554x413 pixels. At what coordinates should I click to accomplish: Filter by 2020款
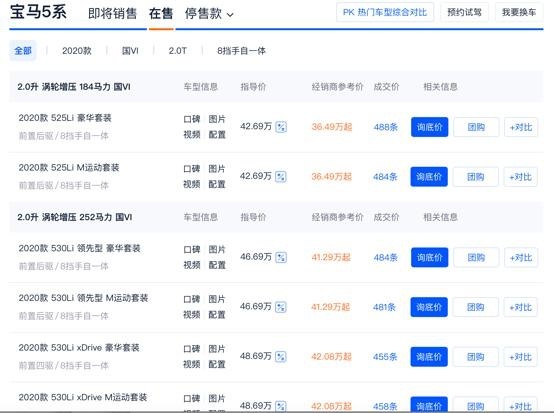click(x=77, y=51)
